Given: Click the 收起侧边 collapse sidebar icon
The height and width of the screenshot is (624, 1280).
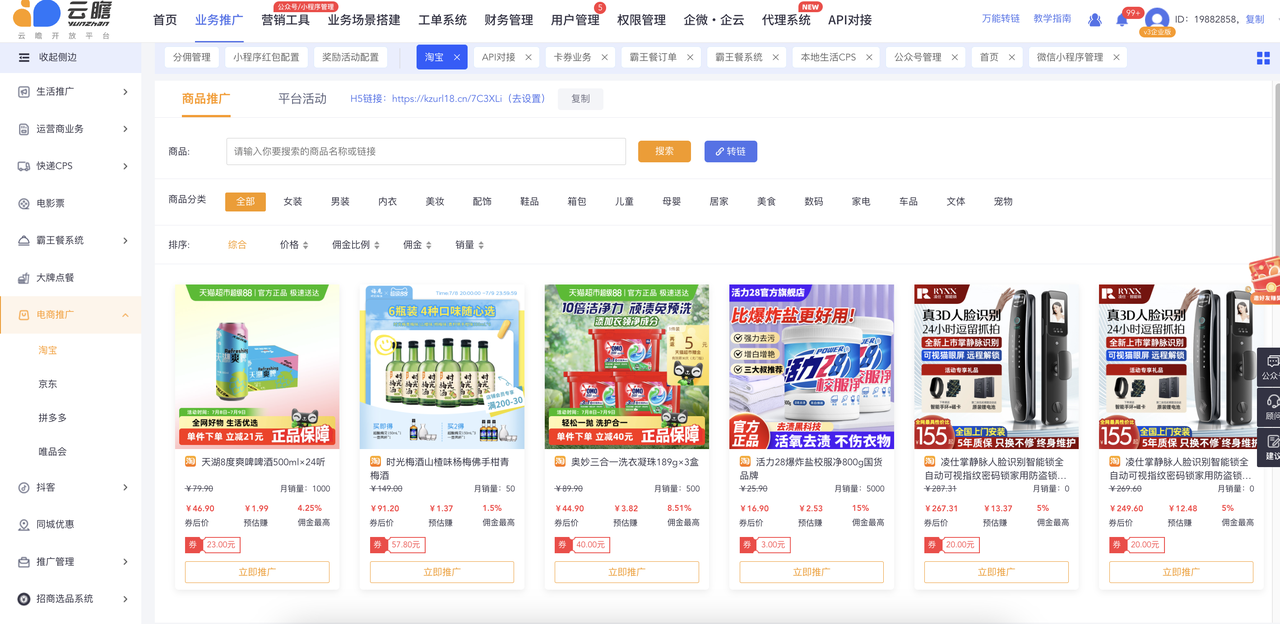Looking at the screenshot, I should 24,57.
